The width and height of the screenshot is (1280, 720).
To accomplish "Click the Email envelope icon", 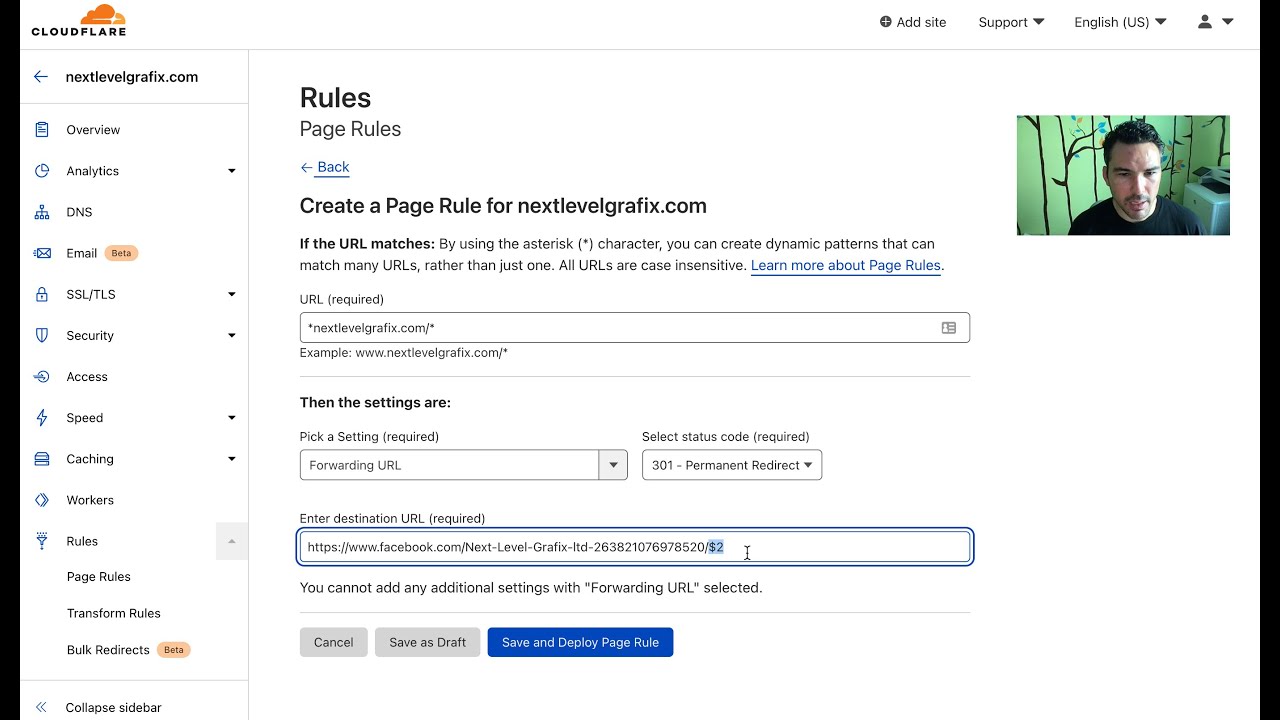I will pos(42,253).
